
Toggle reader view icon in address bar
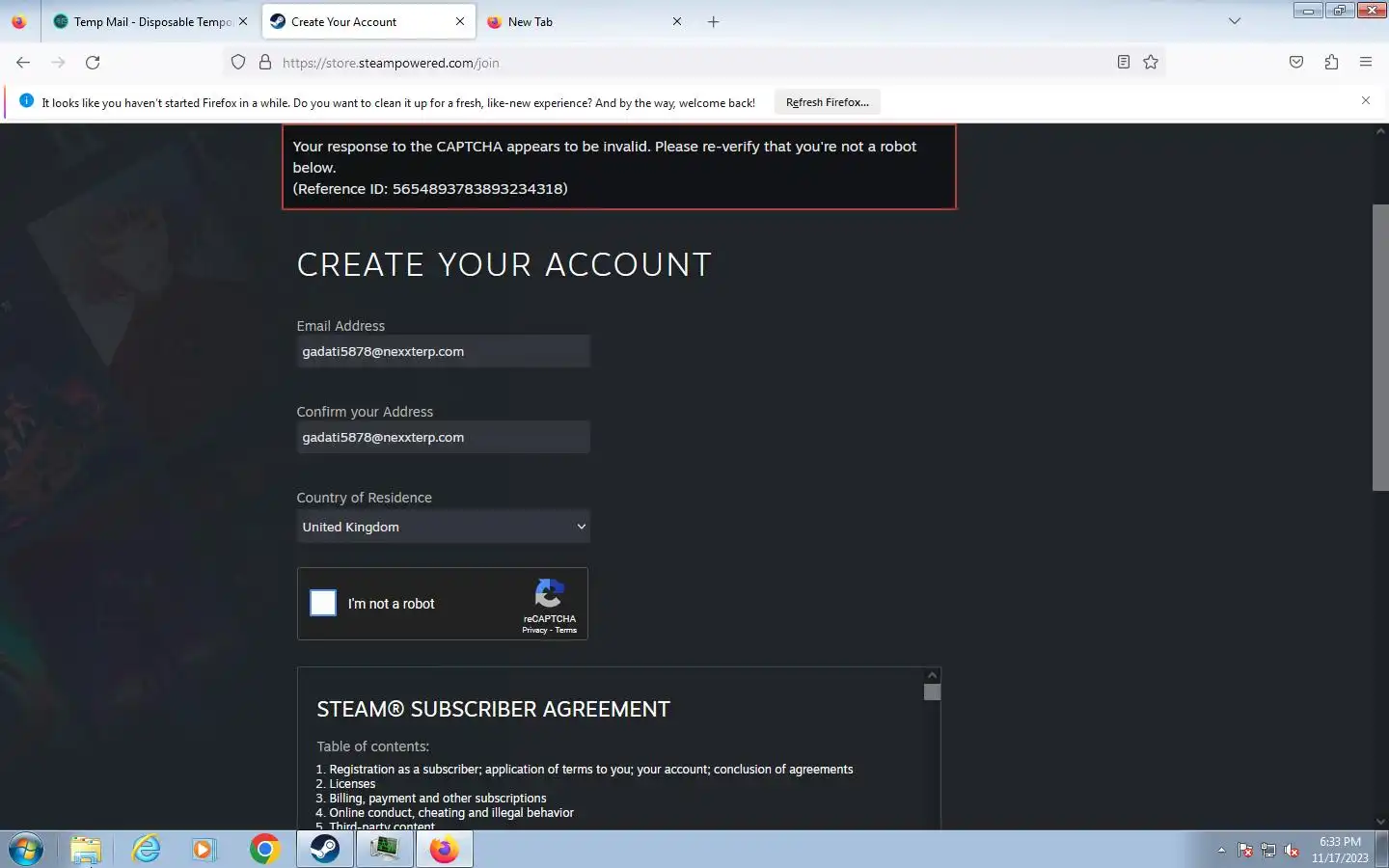click(1124, 63)
